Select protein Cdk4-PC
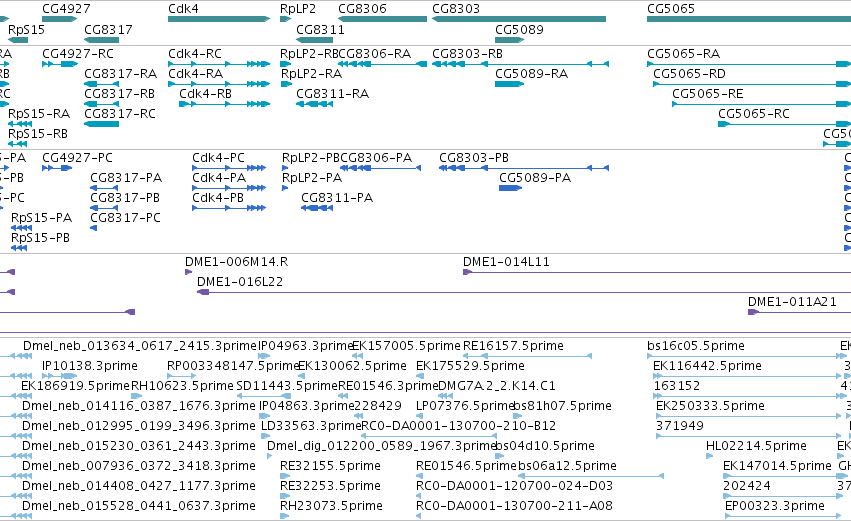The height and width of the screenshot is (521, 851). pyautogui.click(x=218, y=158)
